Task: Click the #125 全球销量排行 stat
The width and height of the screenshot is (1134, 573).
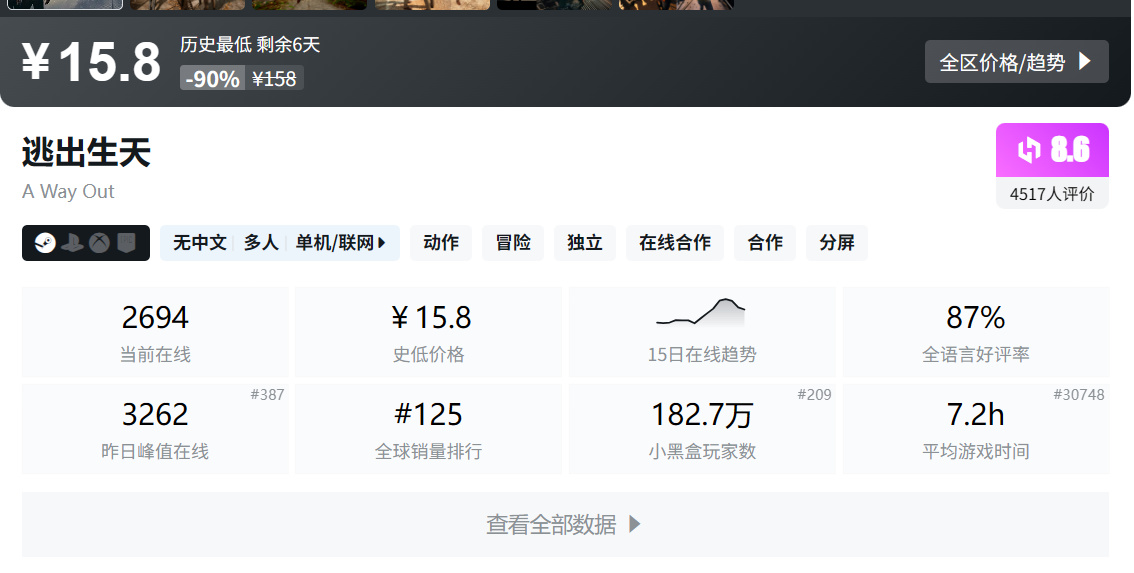Action: point(429,429)
